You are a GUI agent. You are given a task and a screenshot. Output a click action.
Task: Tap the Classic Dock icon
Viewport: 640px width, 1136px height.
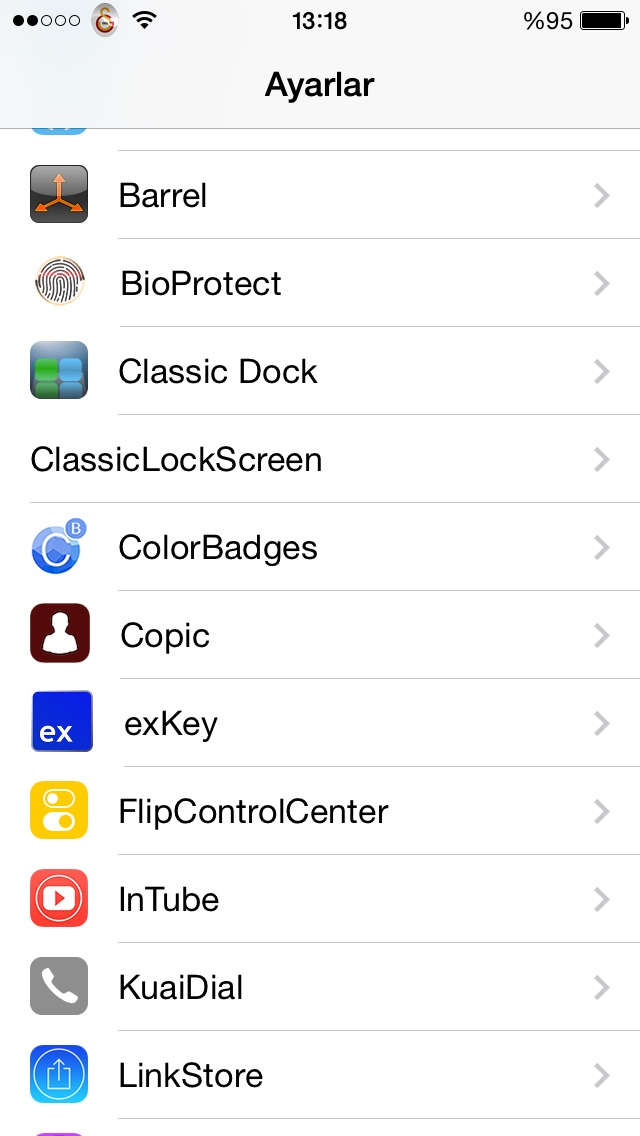(x=59, y=370)
